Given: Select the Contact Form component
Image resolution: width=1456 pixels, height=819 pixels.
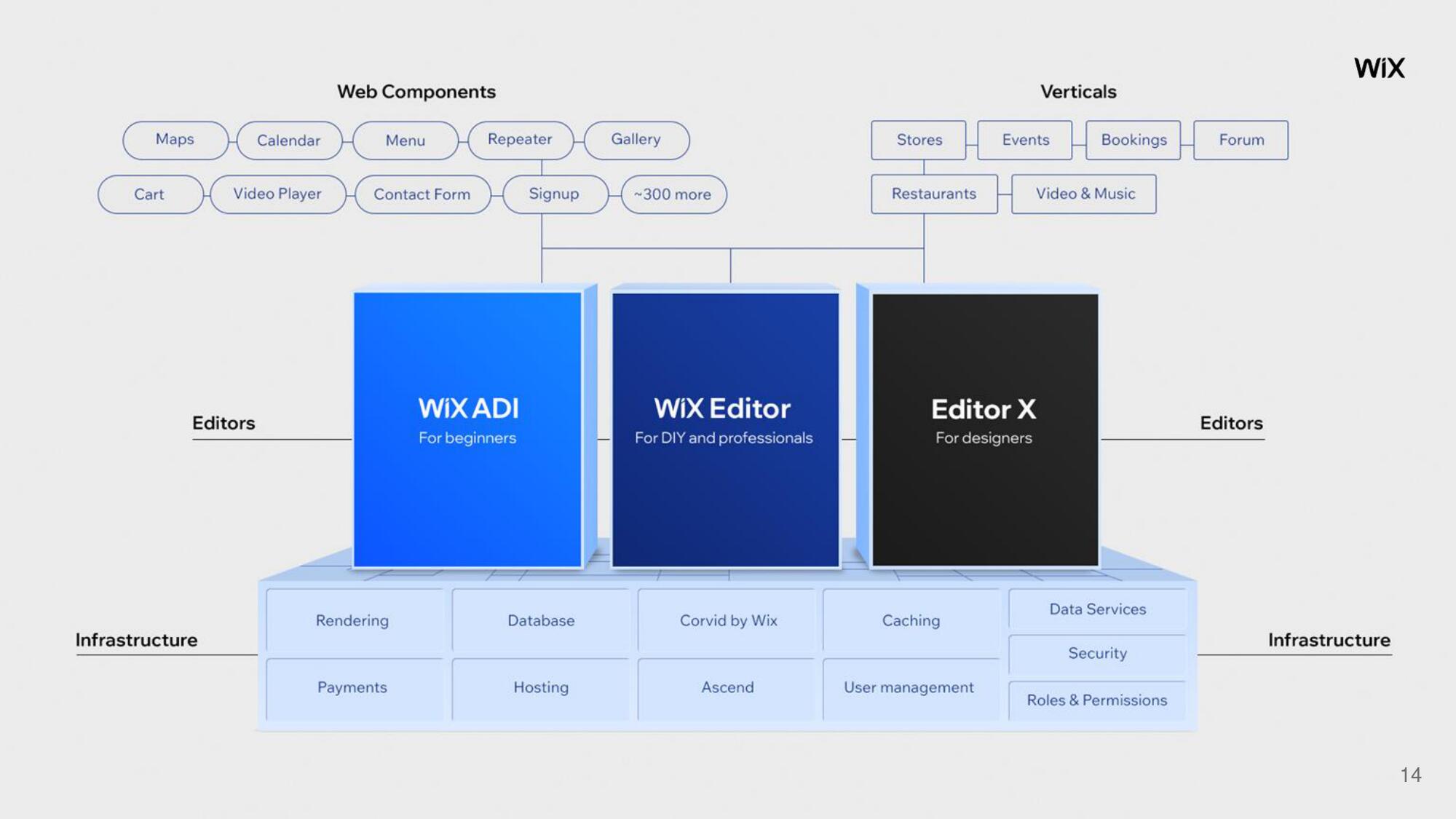Looking at the screenshot, I should coord(421,193).
